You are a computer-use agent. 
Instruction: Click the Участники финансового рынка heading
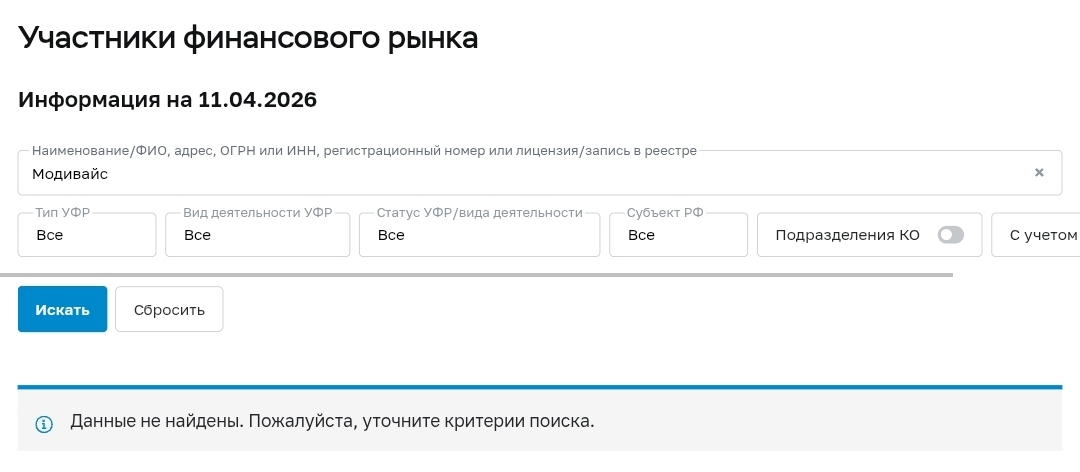[x=248, y=39]
